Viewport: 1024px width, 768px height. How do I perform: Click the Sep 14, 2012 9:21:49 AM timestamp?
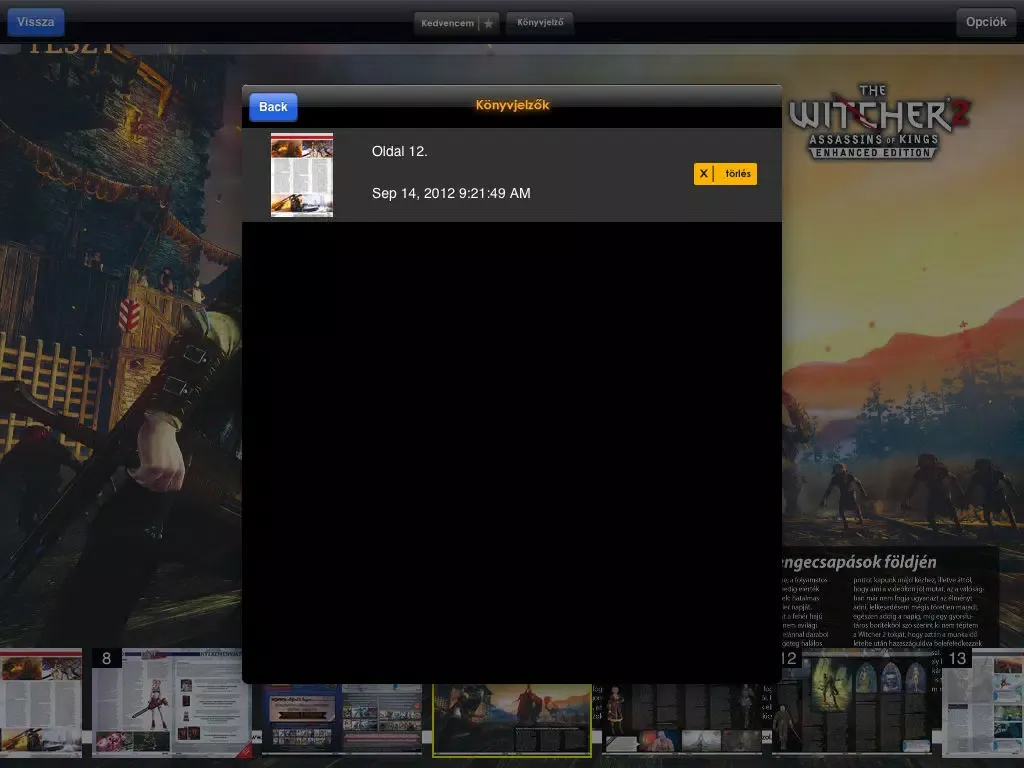pos(451,193)
